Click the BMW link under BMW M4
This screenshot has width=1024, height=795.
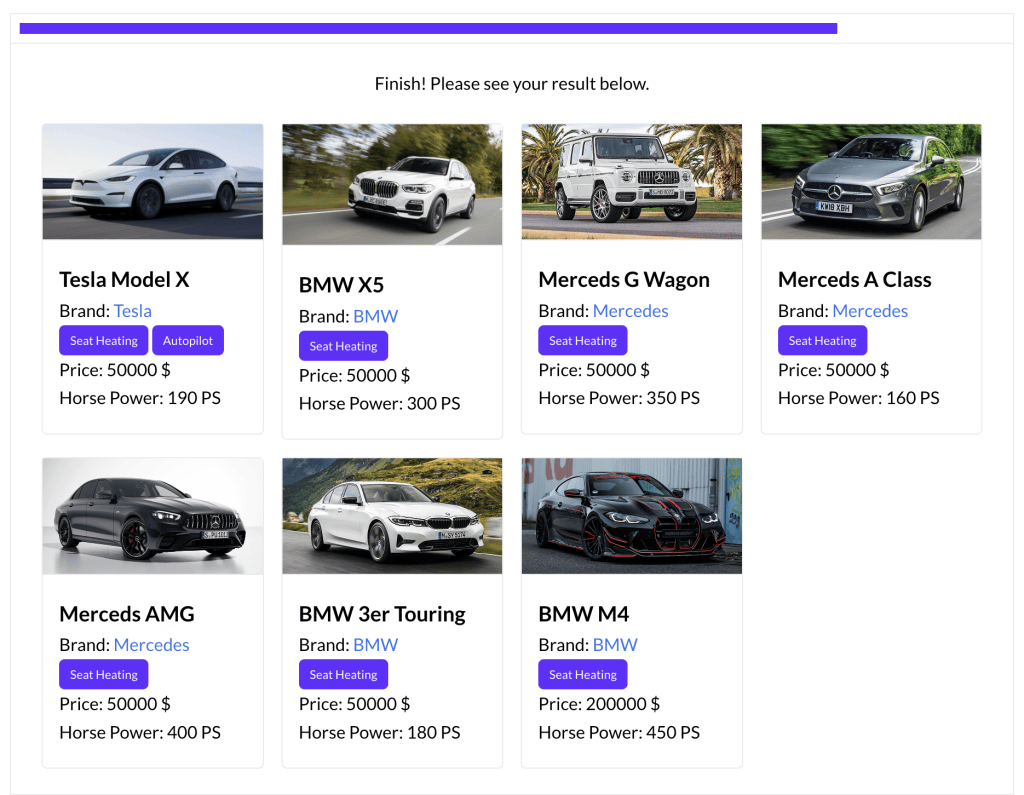point(615,645)
